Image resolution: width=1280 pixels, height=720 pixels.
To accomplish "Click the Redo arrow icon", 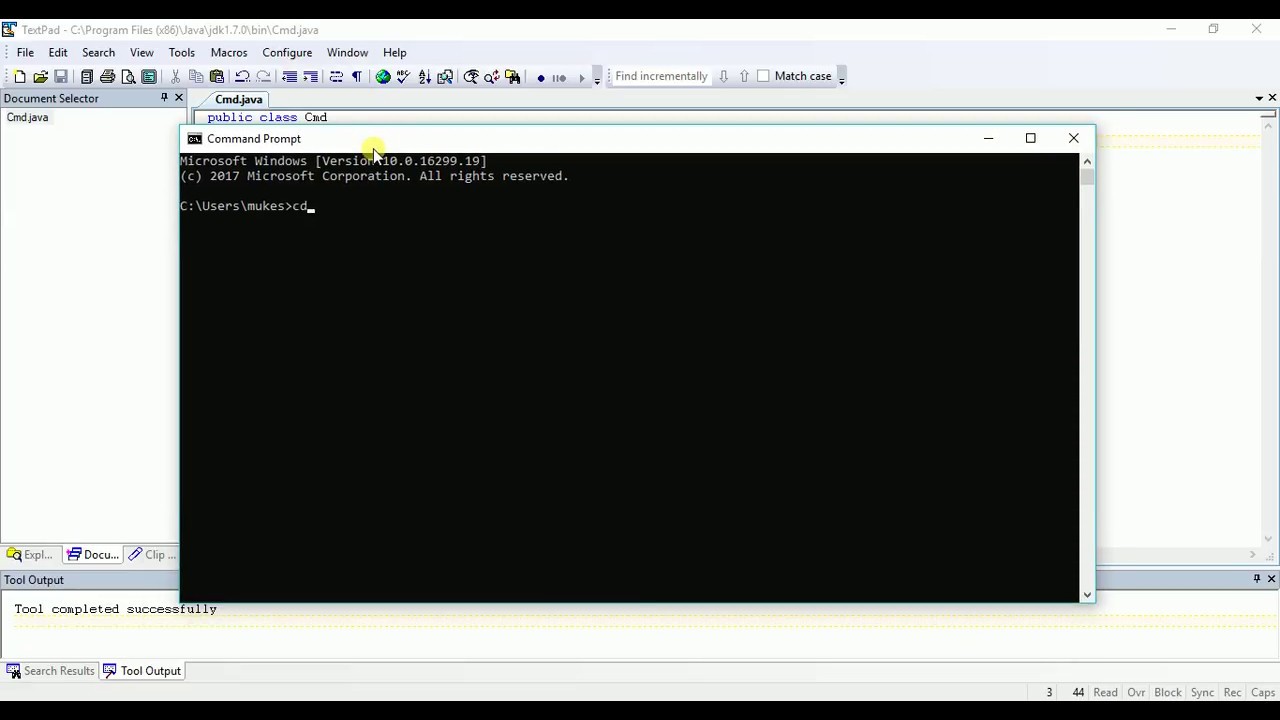I will (x=264, y=77).
